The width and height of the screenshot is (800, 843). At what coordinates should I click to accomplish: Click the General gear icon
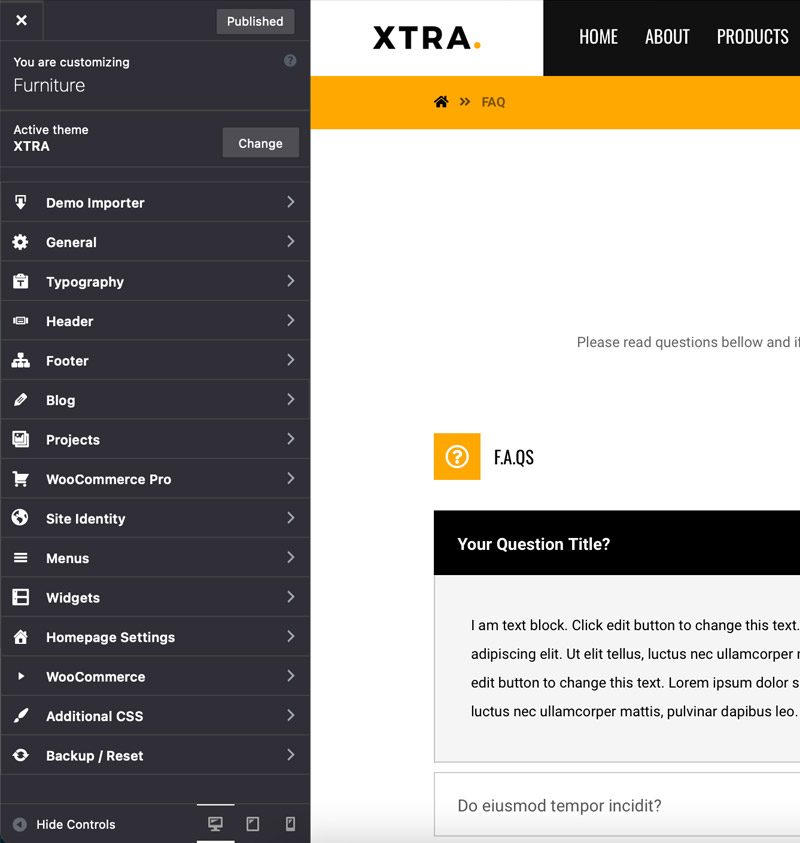pos(20,242)
